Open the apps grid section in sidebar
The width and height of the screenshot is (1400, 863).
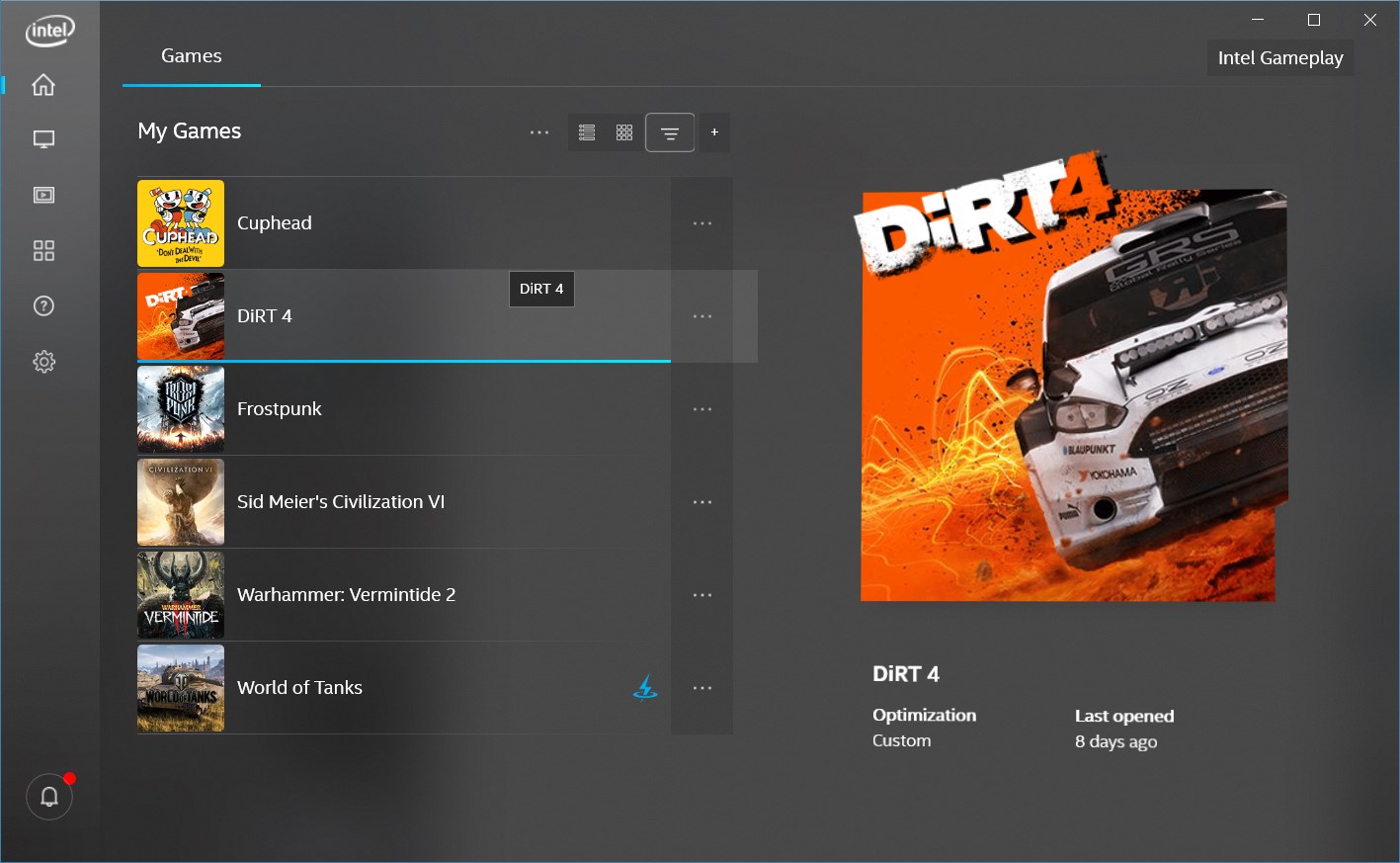point(43,250)
